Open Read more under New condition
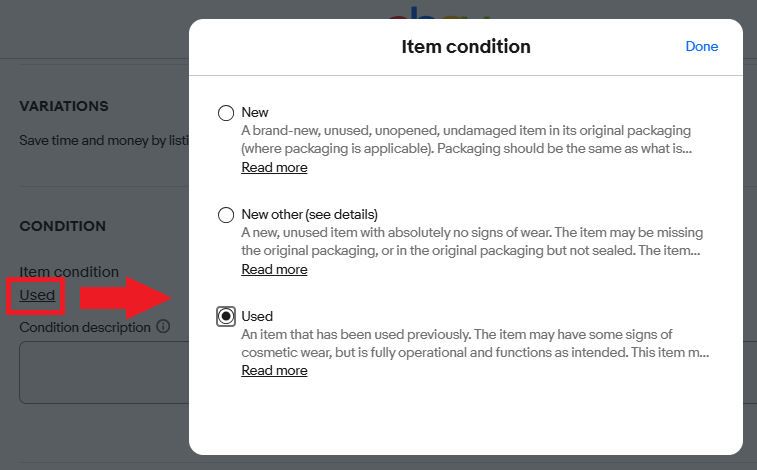The height and width of the screenshot is (470, 757). 274,167
